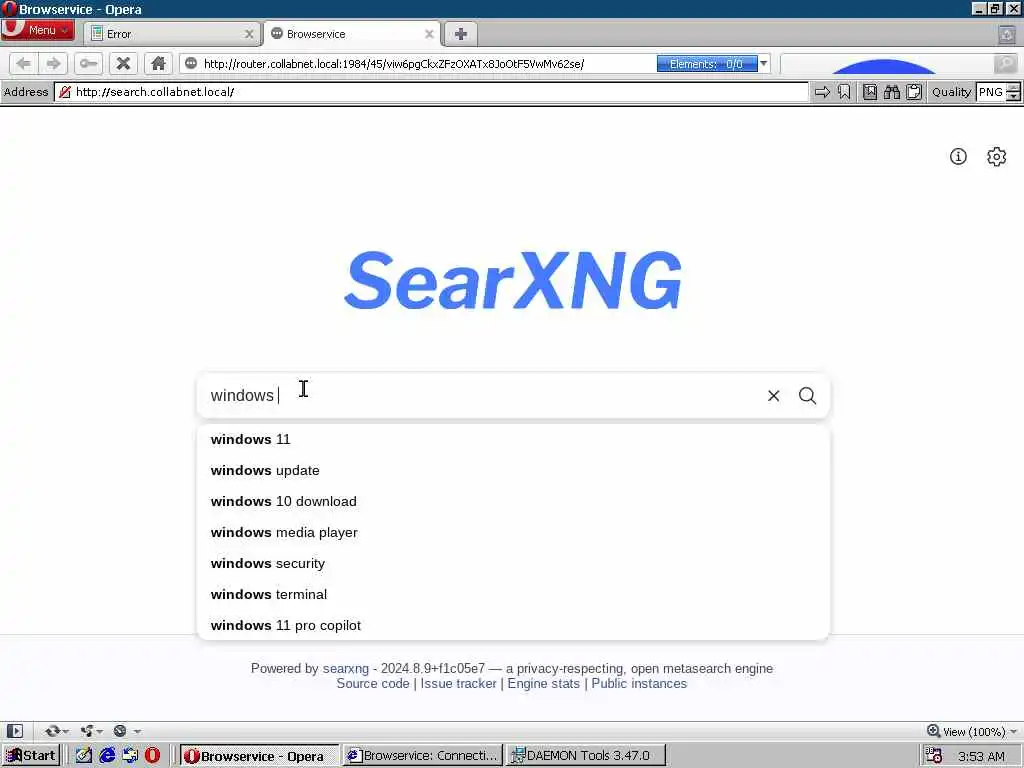Image resolution: width=1024 pixels, height=768 pixels.
Task: Click the Browservice bookmarks list icon
Action: pos(870,92)
